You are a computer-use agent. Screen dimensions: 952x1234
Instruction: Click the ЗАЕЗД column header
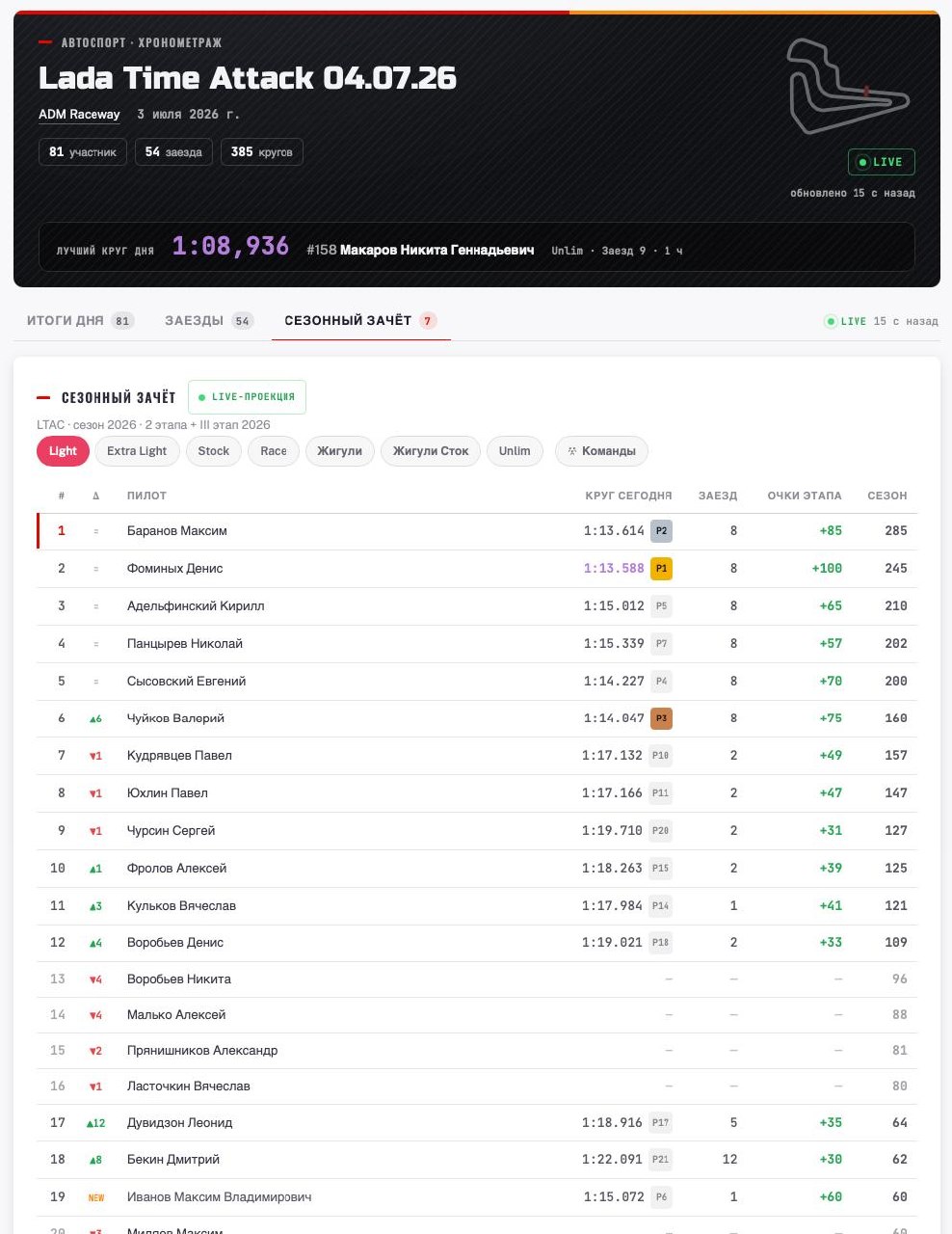coord(718,496)
